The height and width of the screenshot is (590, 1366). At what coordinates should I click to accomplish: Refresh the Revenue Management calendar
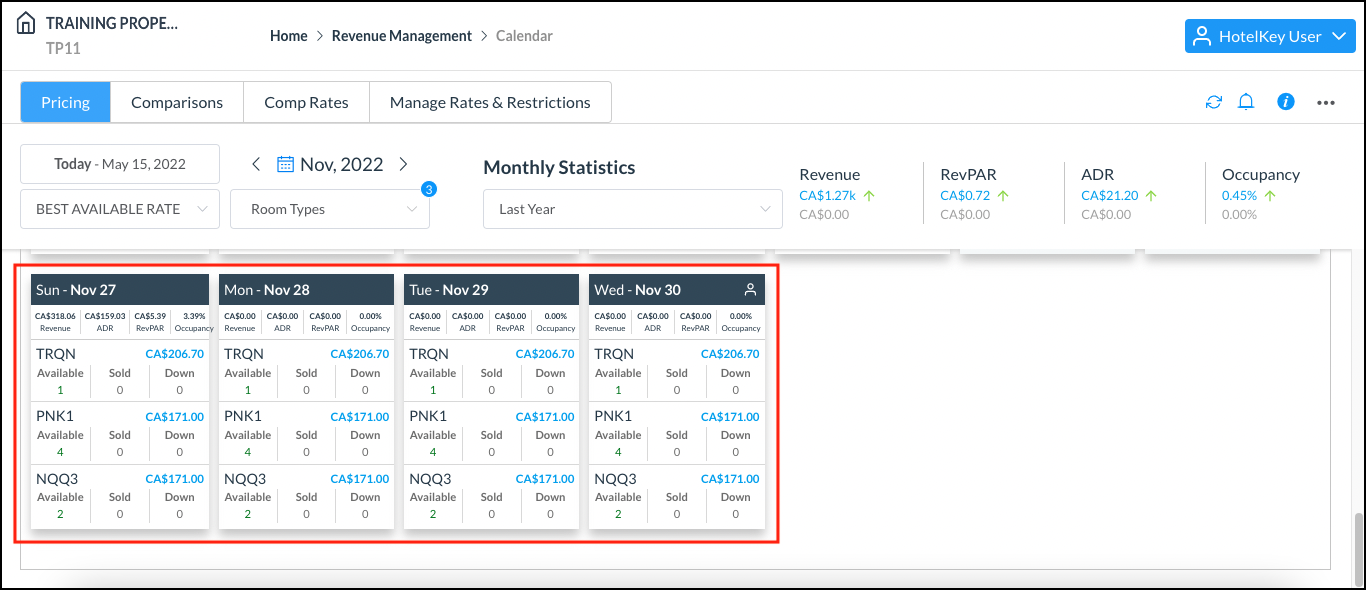pos(1213,101)
